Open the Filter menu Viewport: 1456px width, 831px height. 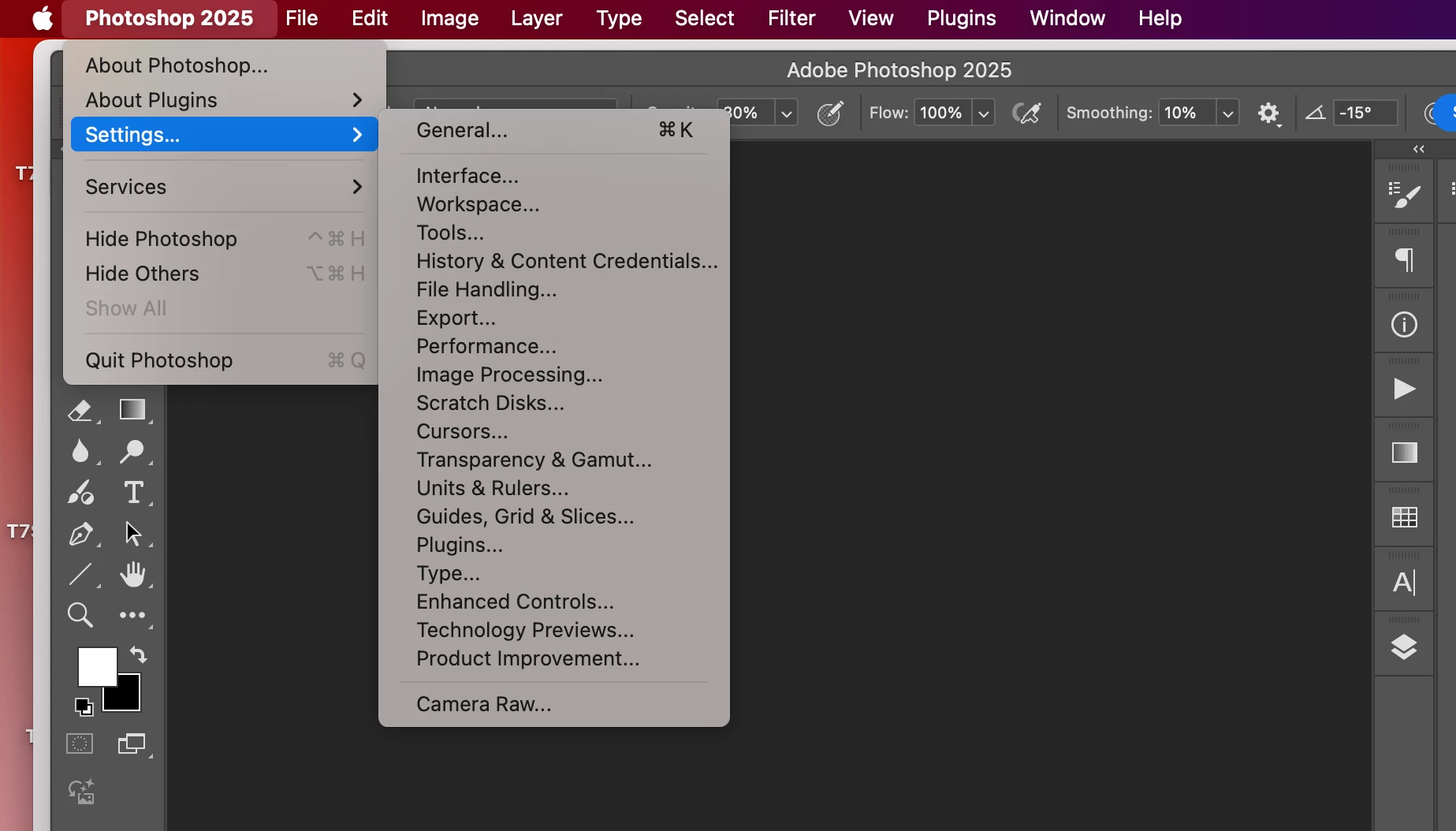pos(791,18)
